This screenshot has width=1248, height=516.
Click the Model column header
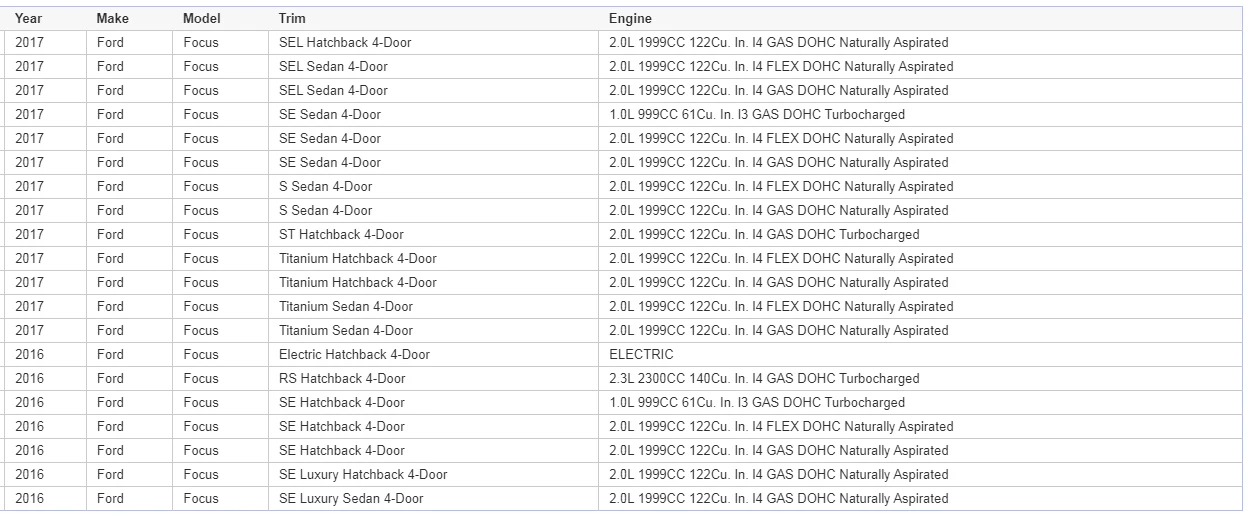point(220,19)
